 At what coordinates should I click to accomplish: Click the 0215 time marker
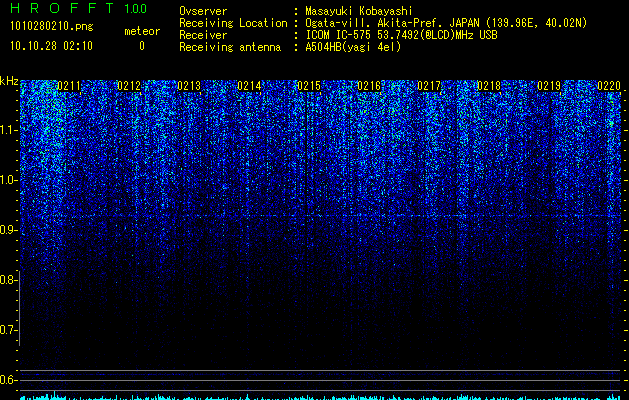coord(309,86)
